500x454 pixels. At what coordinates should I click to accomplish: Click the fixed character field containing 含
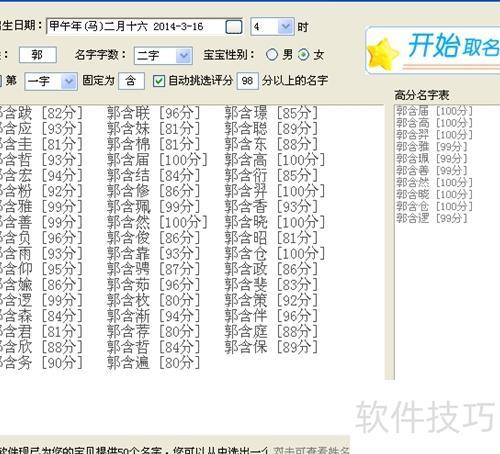tap(131, 81)
